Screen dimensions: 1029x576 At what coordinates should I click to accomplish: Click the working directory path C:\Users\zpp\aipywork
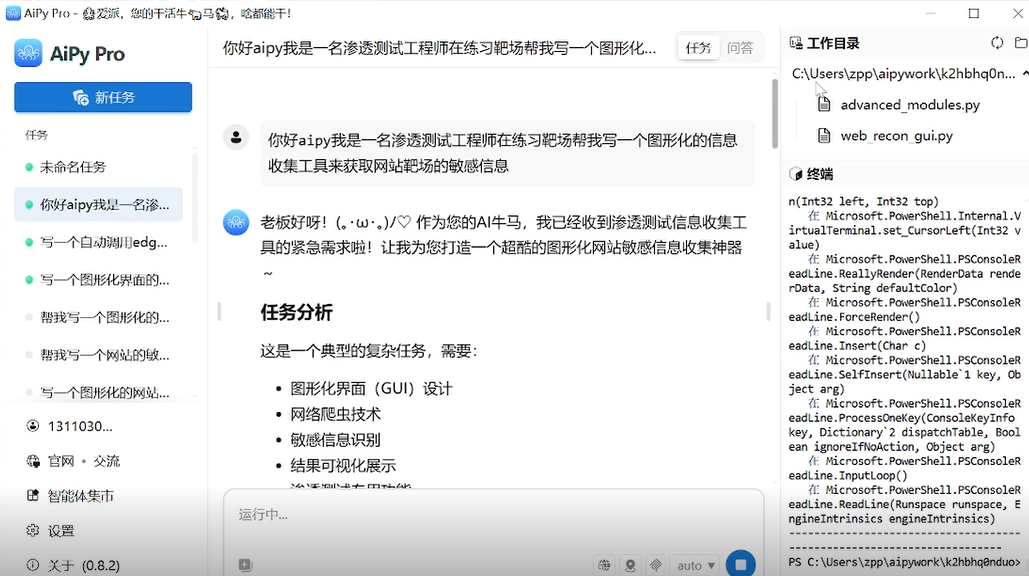tap(903, 73)
